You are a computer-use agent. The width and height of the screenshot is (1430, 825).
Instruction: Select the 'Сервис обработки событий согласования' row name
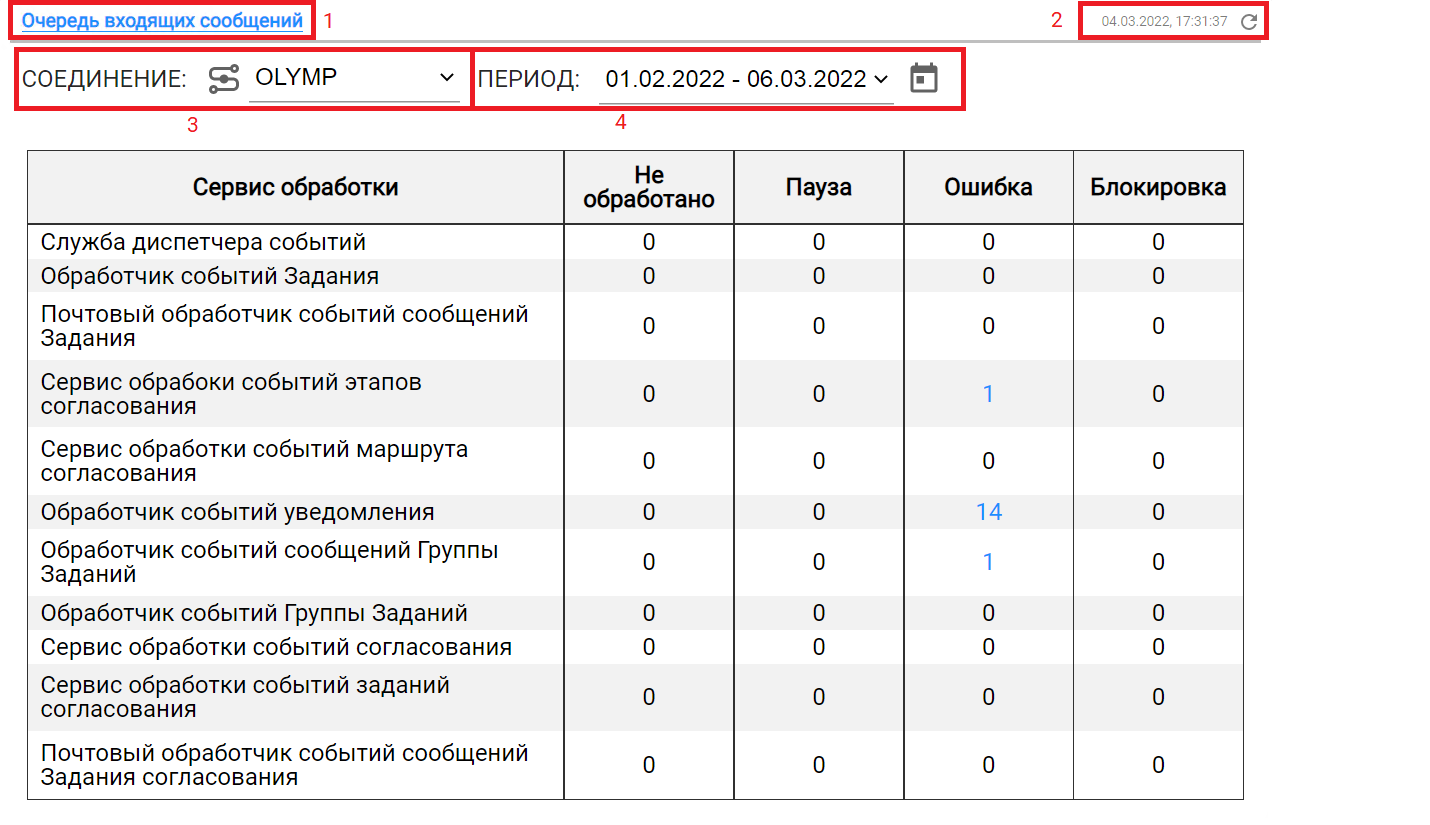pos(276,647)
